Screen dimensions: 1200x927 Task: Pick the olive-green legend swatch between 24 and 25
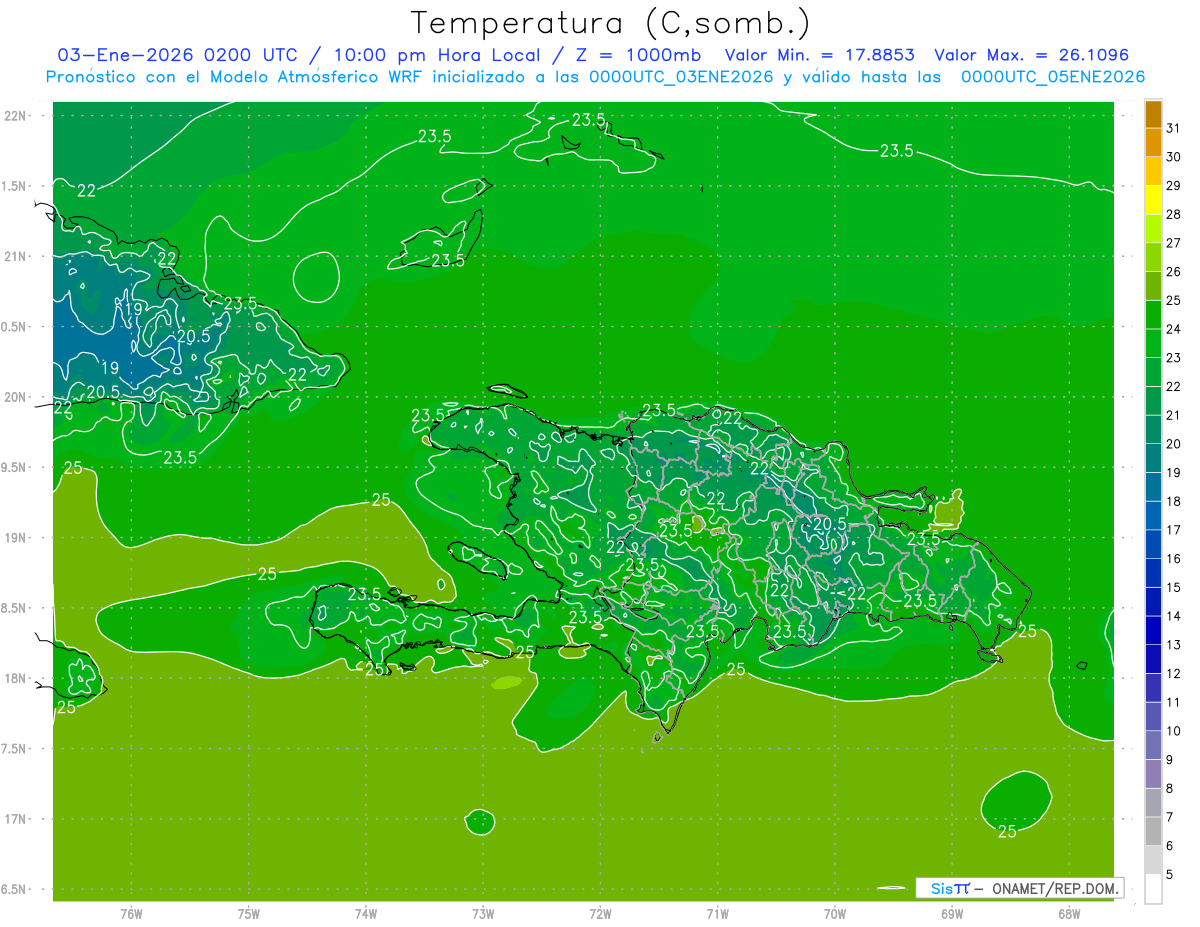pos(1153,314)
